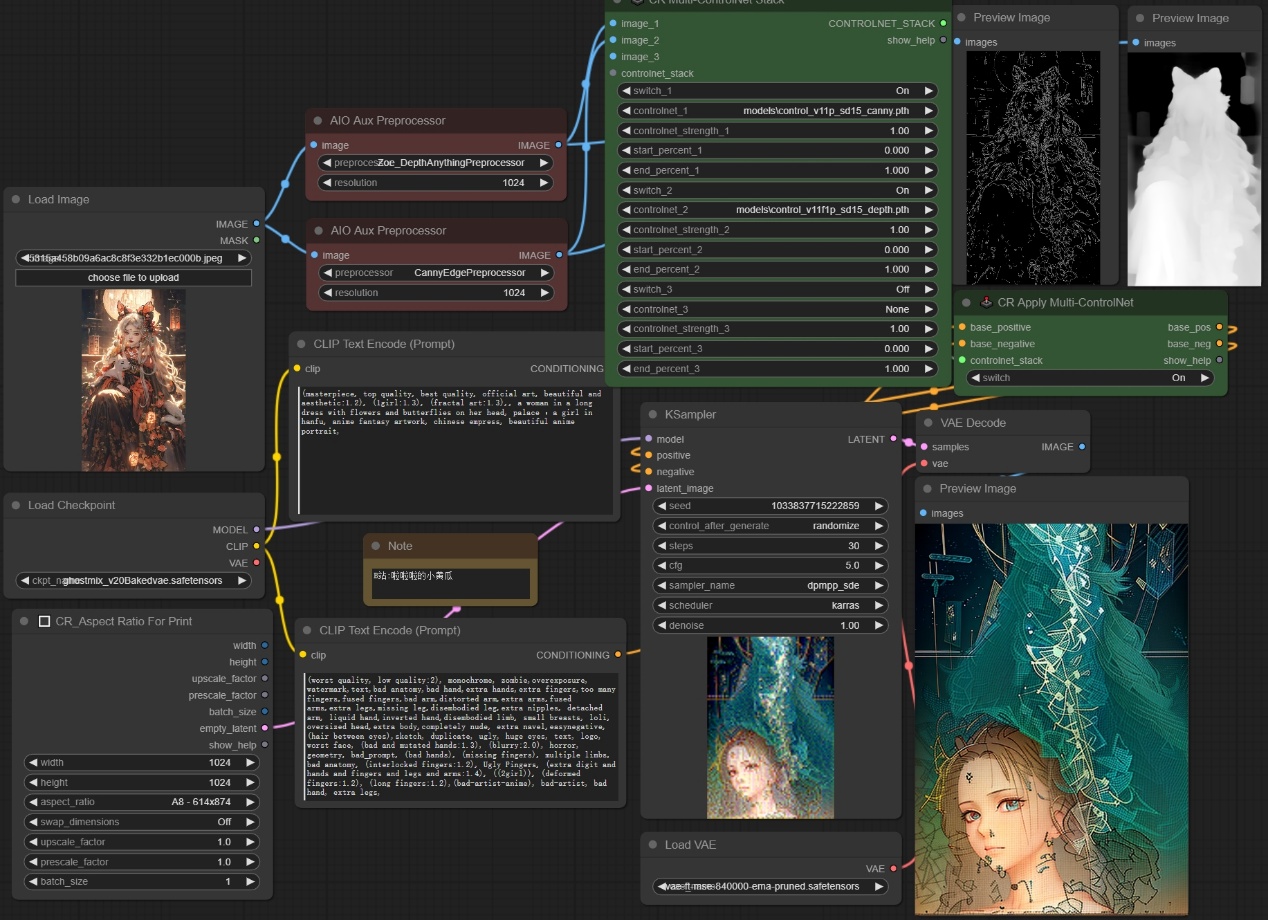
Task: Toggle swap_dimensions in the aspect ratio node
Action: pos(141,822)
